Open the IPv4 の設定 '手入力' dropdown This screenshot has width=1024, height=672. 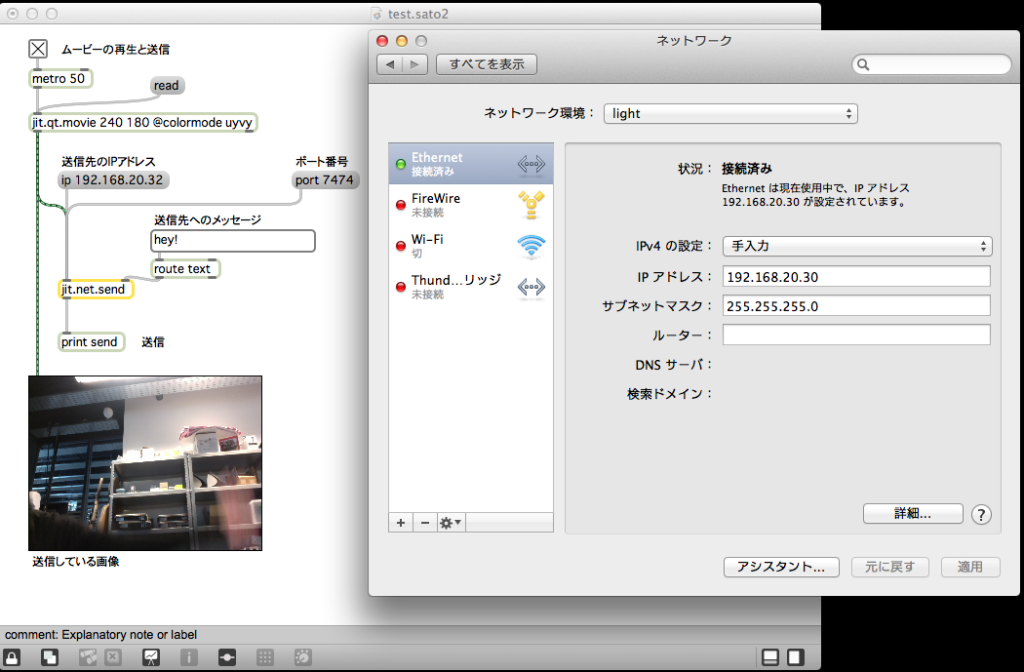click(x=855, y=246)
